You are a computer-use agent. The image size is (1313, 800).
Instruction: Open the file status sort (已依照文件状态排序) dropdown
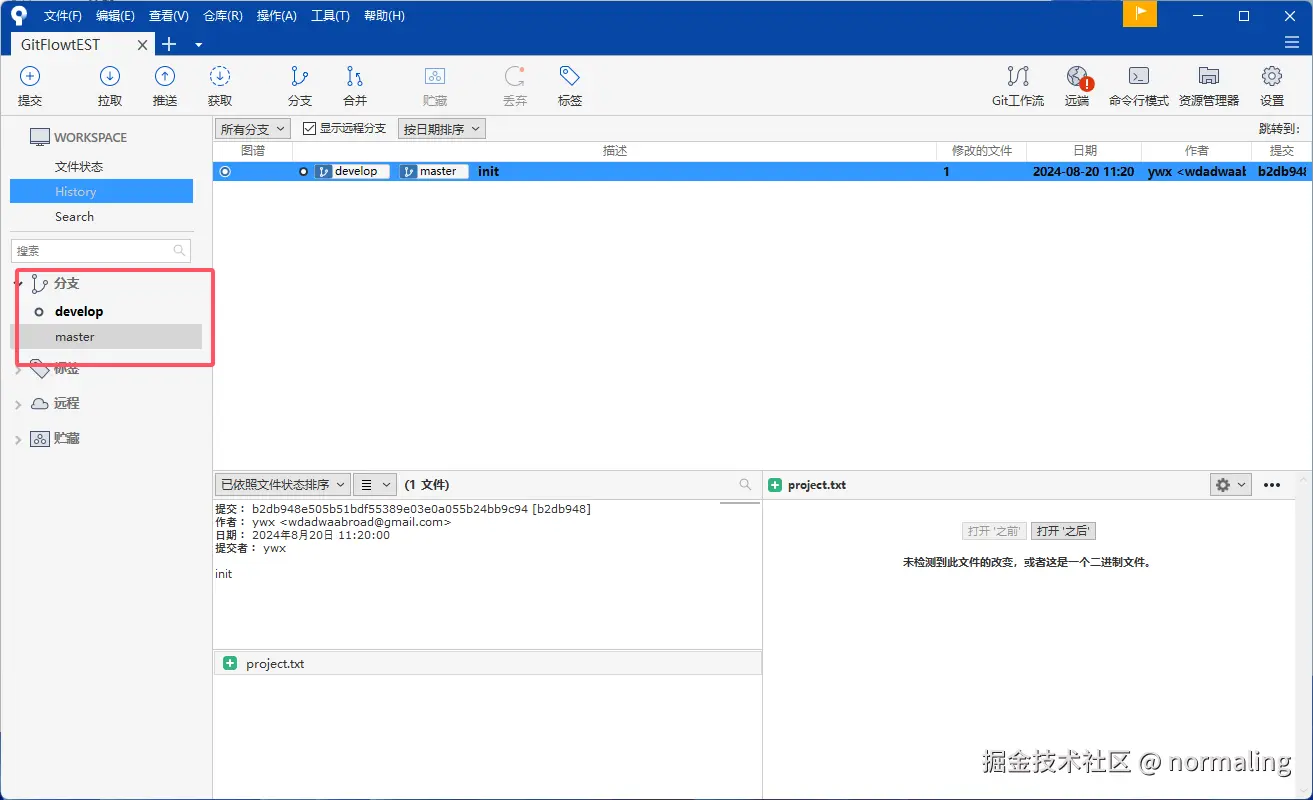[282, 484]
